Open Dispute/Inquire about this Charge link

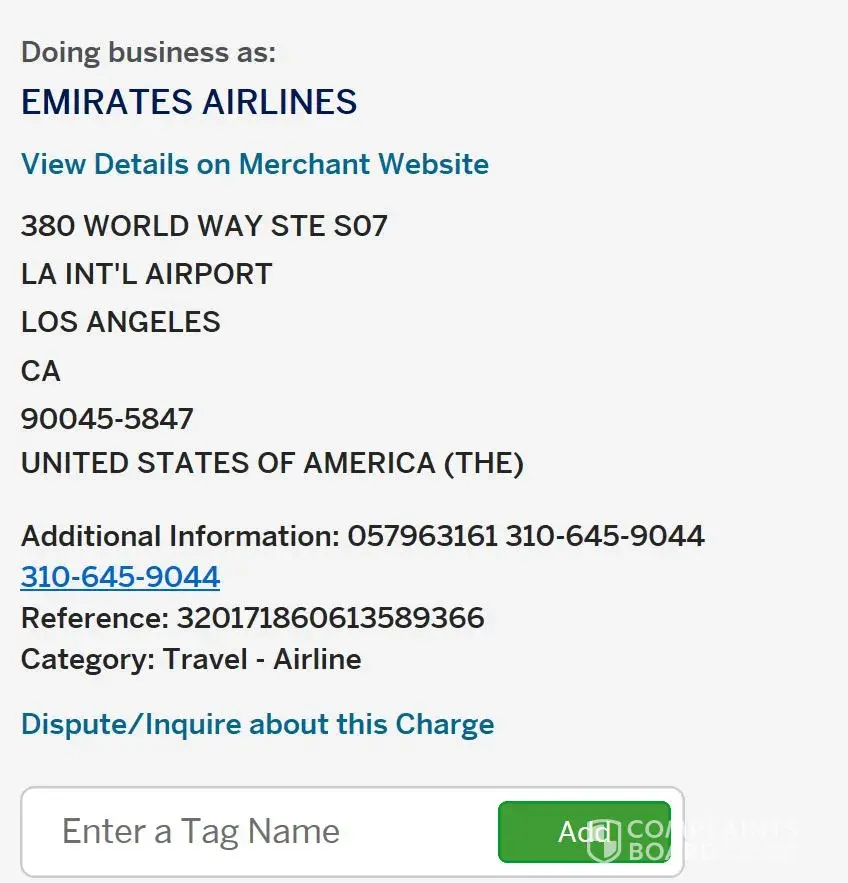point(257,724)
